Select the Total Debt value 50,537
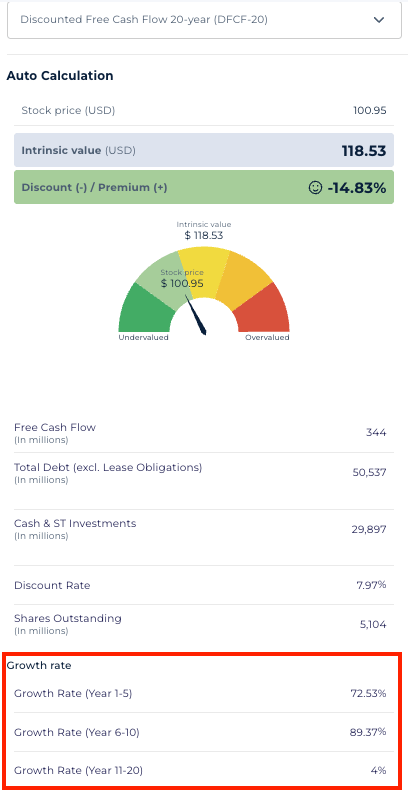Screen dimensions: 408x798 coord(369,472)
